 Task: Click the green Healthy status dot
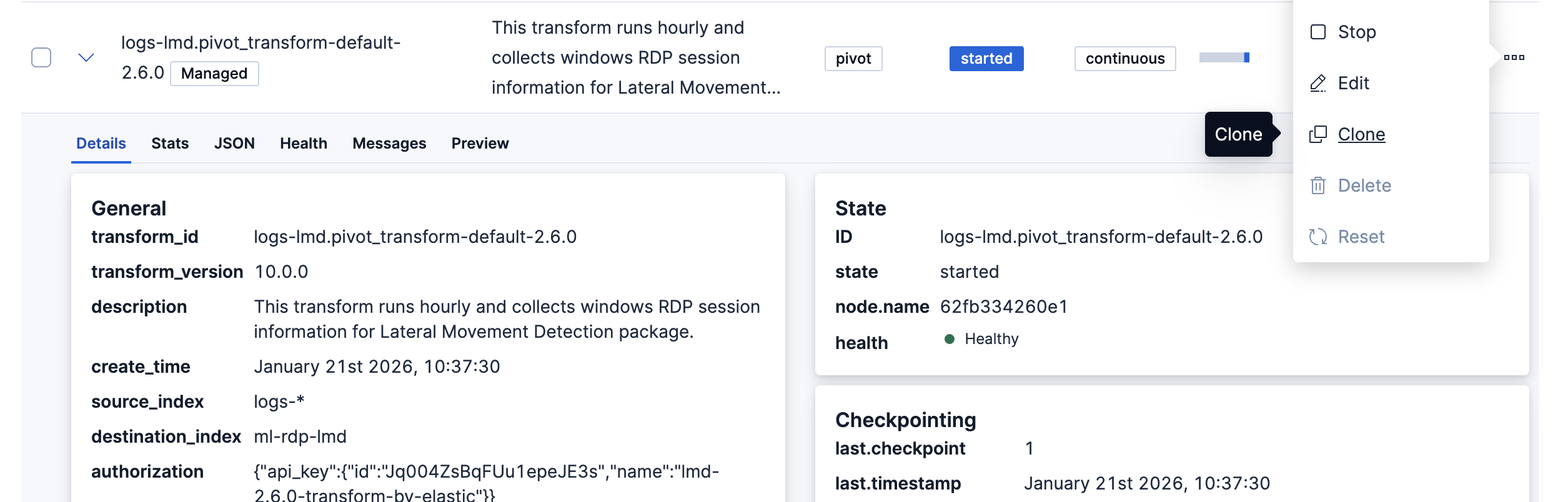pyautogui.click(x=949, y=339)
